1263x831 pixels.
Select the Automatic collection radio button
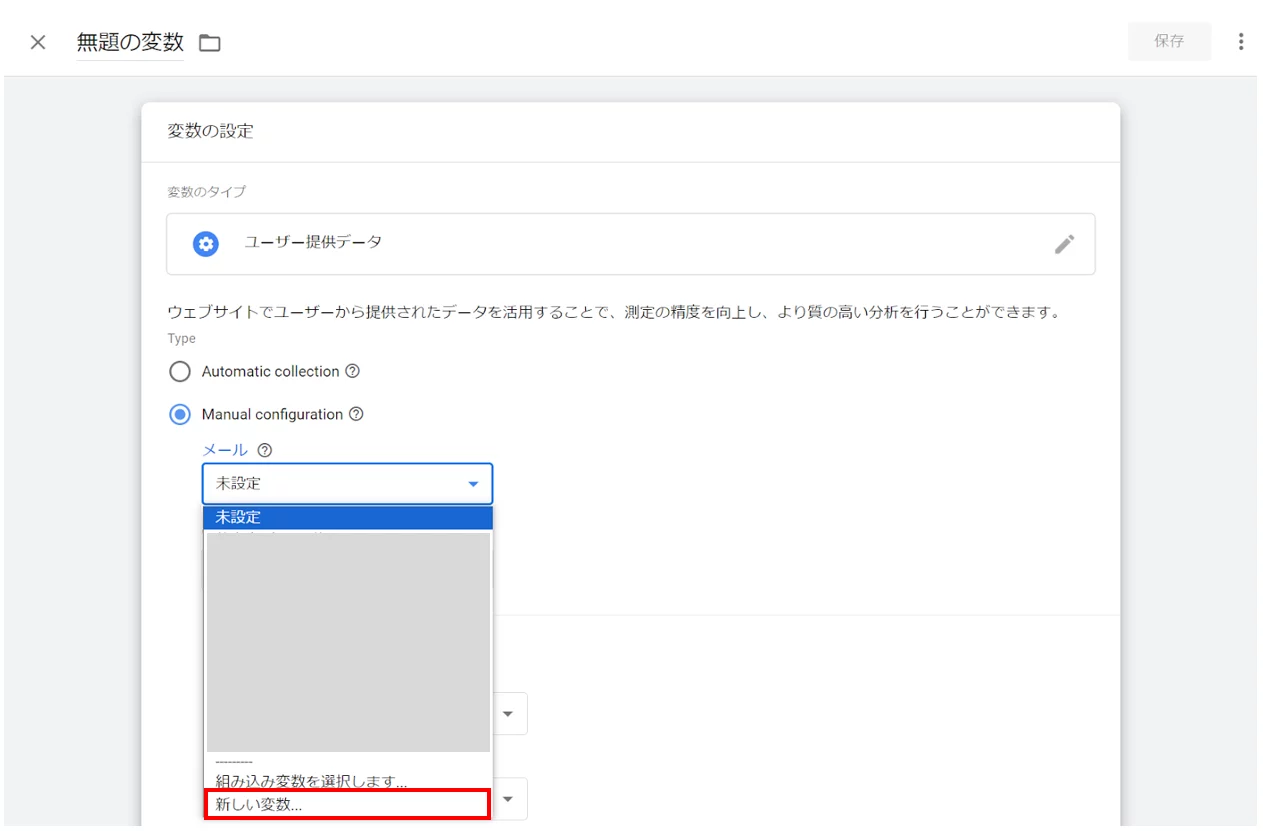180,371
